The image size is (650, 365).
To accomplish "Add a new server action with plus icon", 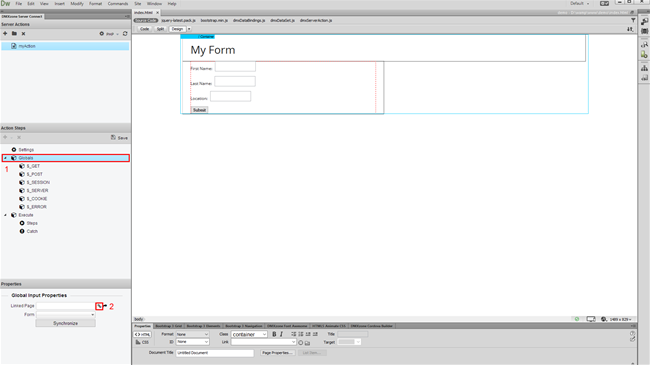I will (5, 34).
